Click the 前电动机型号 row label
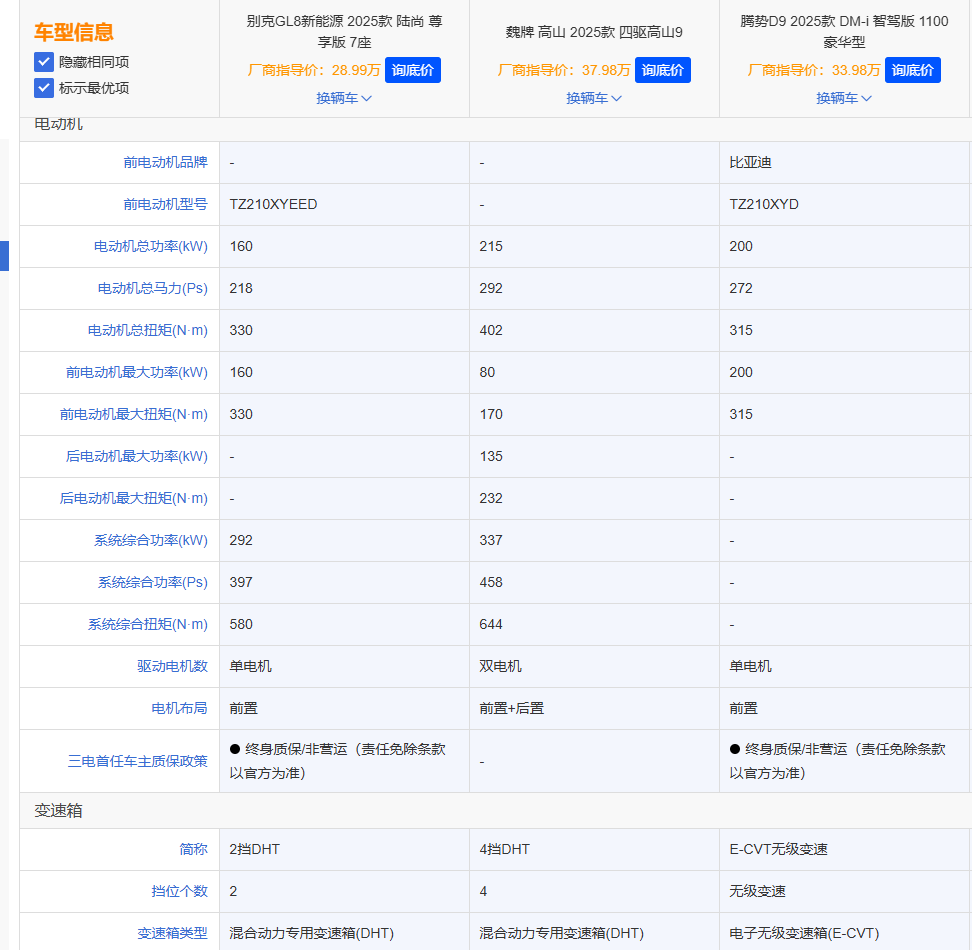Image resolution: width=972 pixels, height=950 pixels. [x=165, y=205]
